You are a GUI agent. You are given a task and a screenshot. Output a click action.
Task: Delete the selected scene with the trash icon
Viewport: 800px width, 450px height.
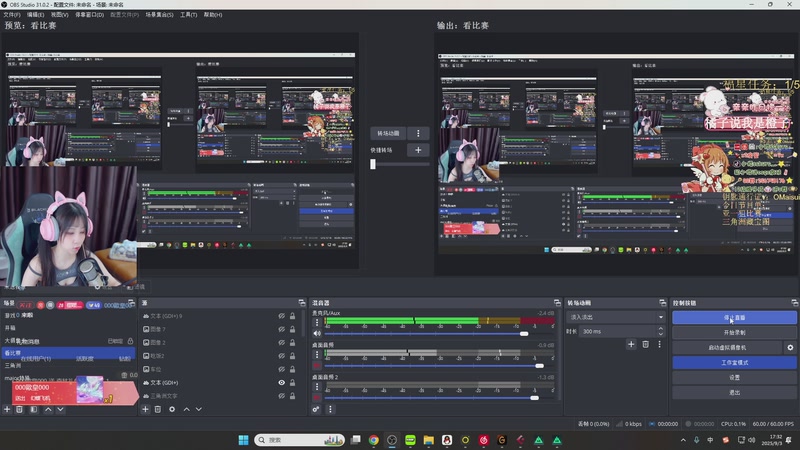point(19,409)
